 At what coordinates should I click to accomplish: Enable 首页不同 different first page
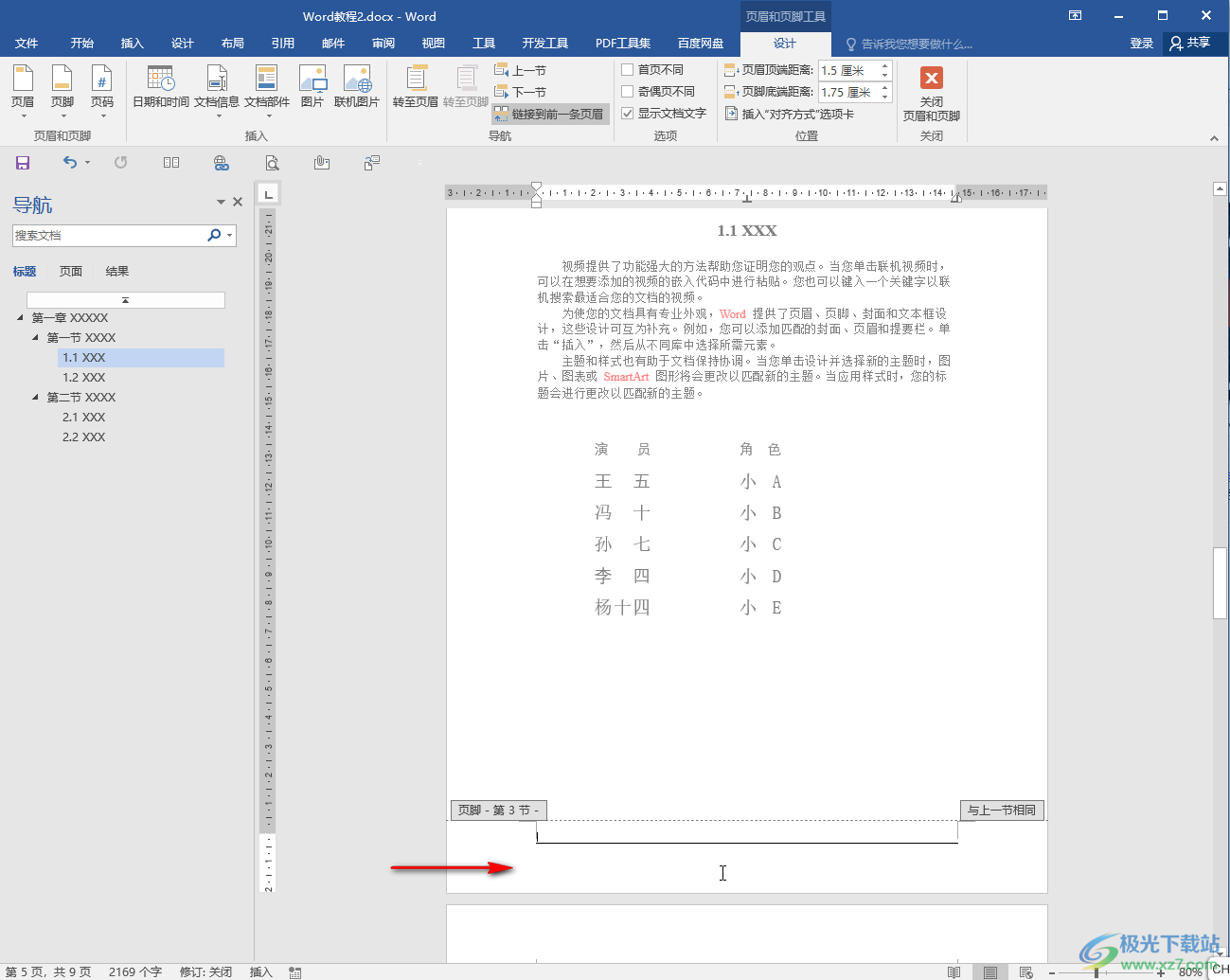tap(652, 70)
